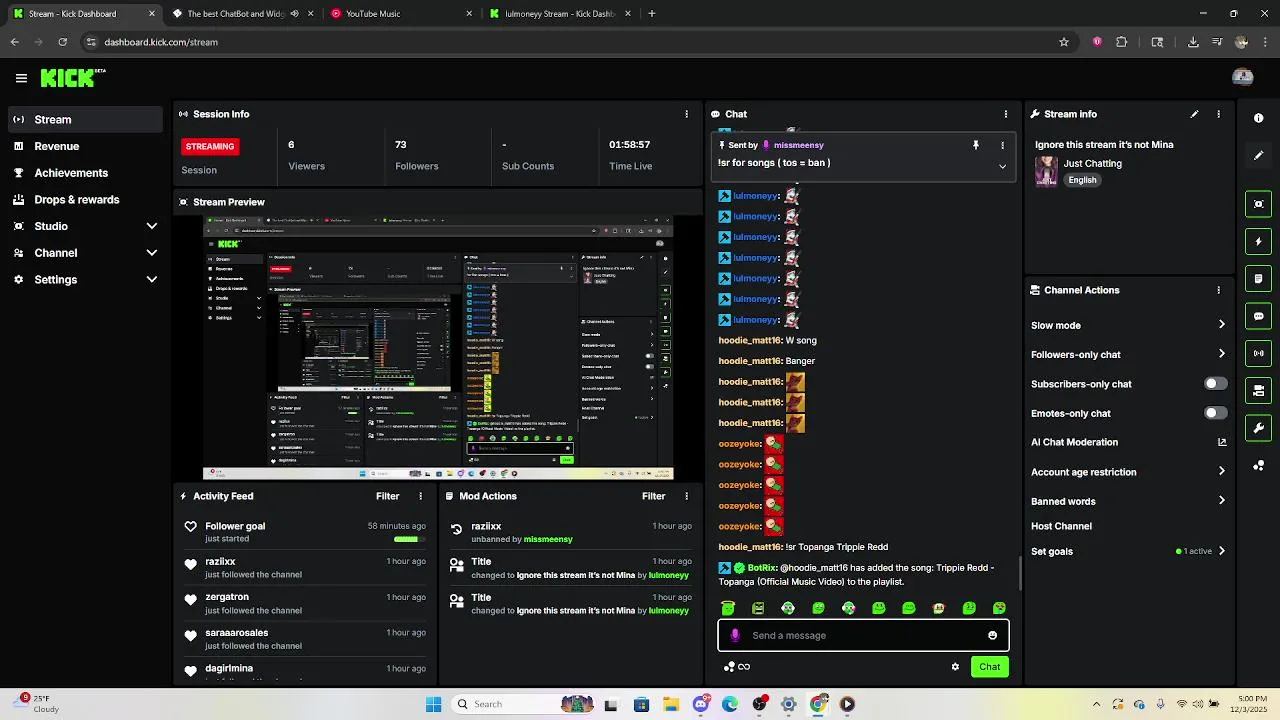Edit stream info with the pencil icon
This screenshot has width=1280, height=720.
[1194, 114]
